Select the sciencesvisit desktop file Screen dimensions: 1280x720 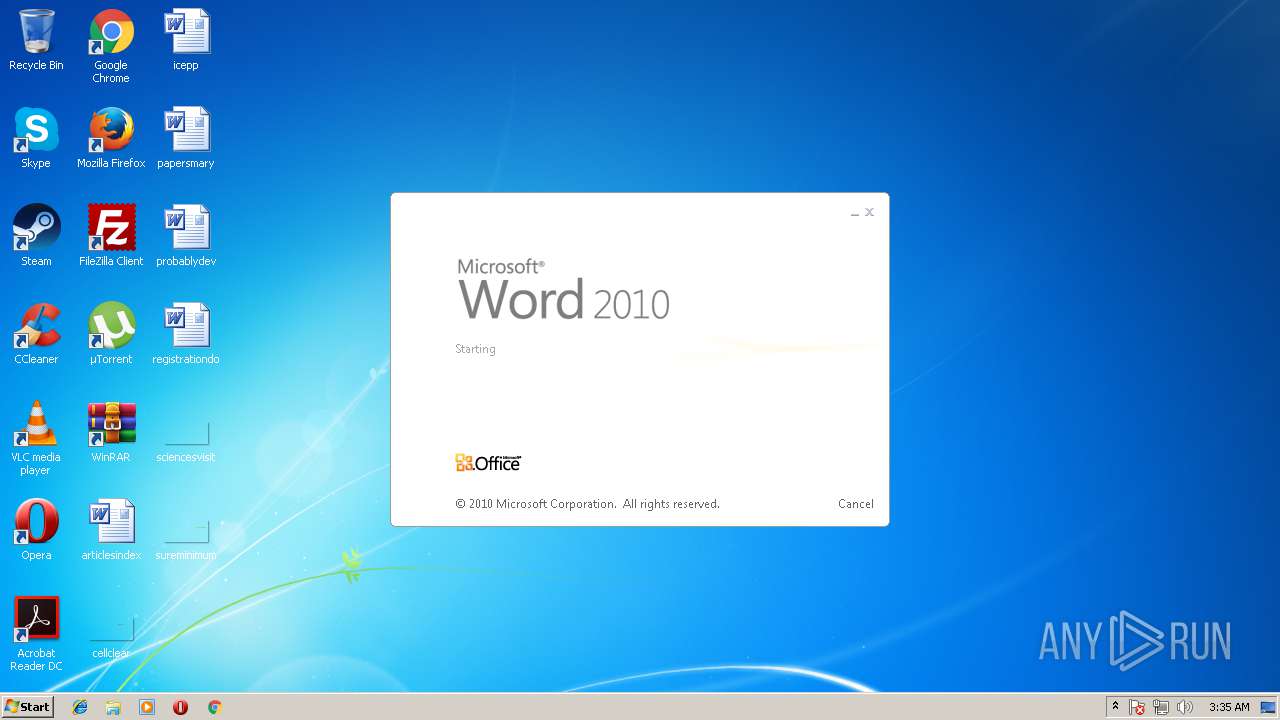(x=186, y=440)
